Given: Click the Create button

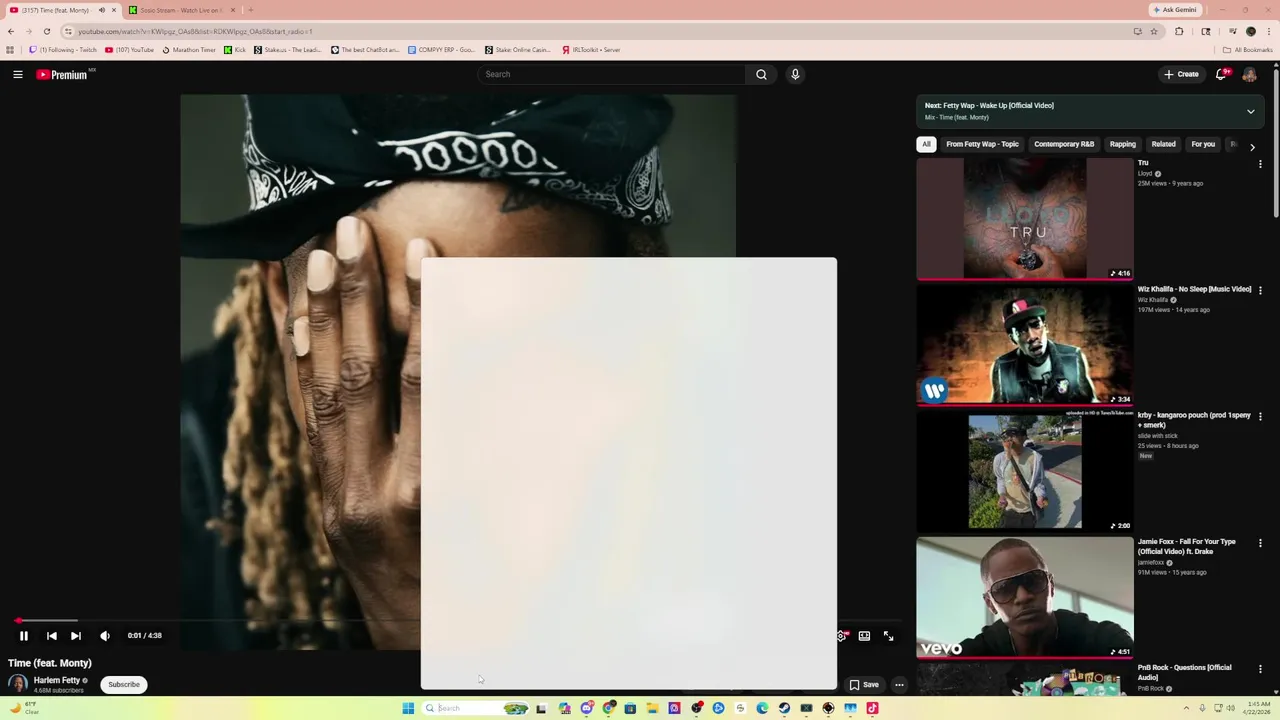Looking at the screenshot, I should point(1181,74).
